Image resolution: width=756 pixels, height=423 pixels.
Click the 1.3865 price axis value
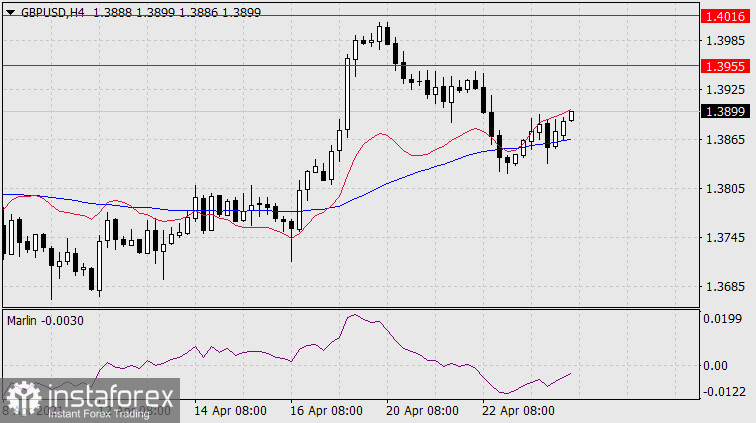point(725,140)
